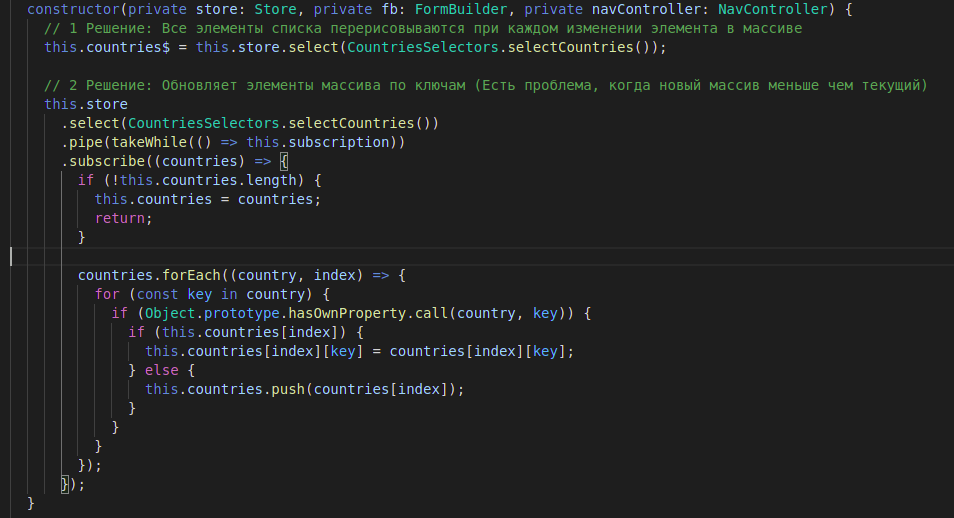
Task: Select the 'FormBuilder' type name
Action: 461,9
